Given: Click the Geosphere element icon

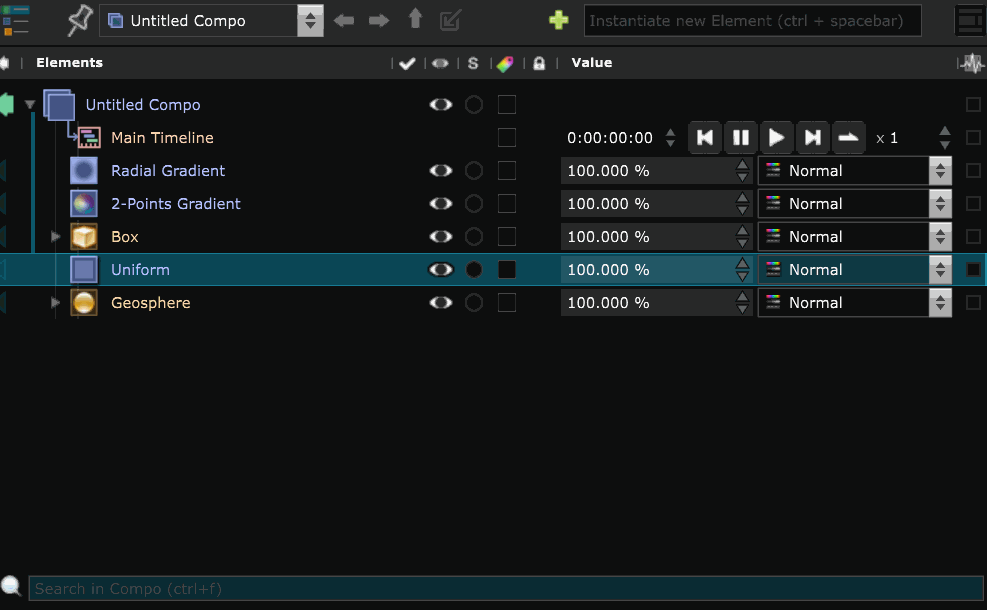Looking at the screenshot, I should tap(84, 303).
